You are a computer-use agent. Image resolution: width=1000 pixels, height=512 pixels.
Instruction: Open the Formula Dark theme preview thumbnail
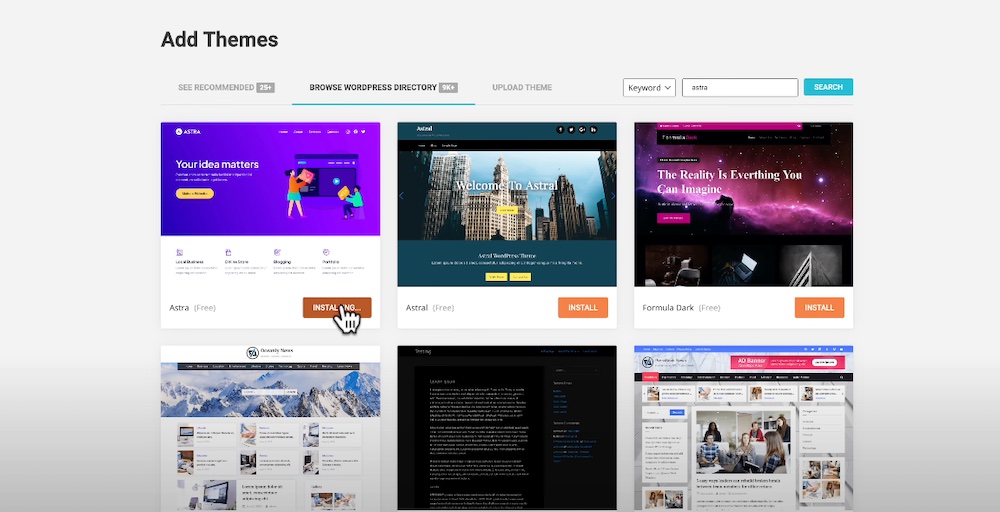[744, 204]
